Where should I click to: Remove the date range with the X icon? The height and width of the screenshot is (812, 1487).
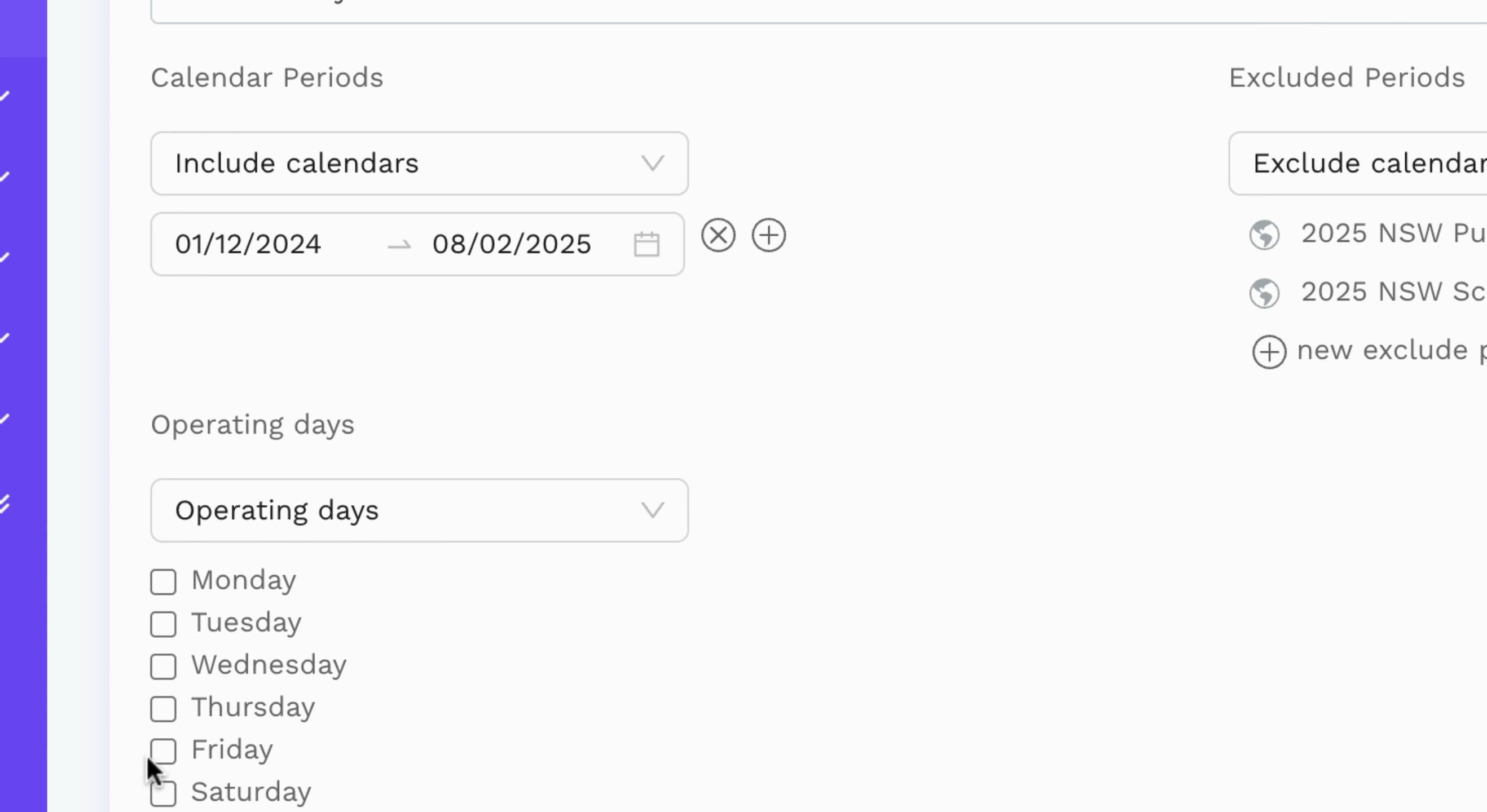click(x=718, y=236)
